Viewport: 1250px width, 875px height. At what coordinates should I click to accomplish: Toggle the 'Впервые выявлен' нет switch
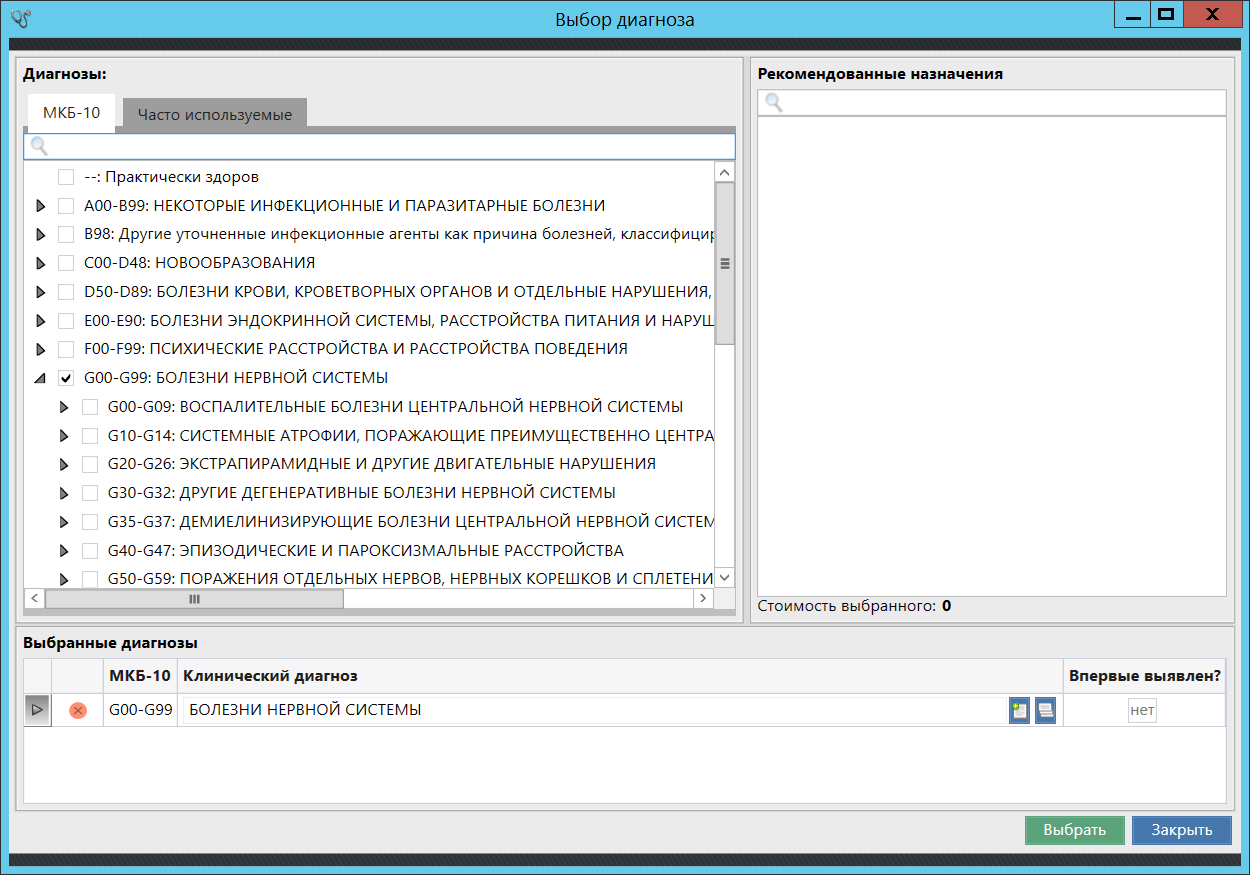click(x=1142, y=710)
